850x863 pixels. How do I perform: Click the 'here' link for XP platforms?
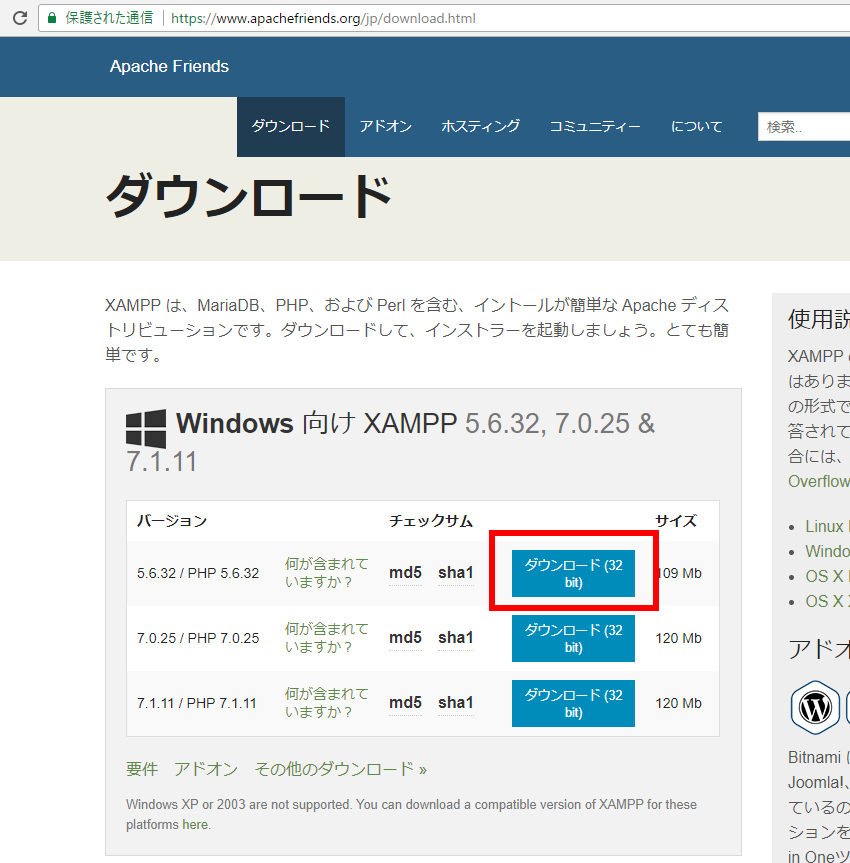[195, 824]
